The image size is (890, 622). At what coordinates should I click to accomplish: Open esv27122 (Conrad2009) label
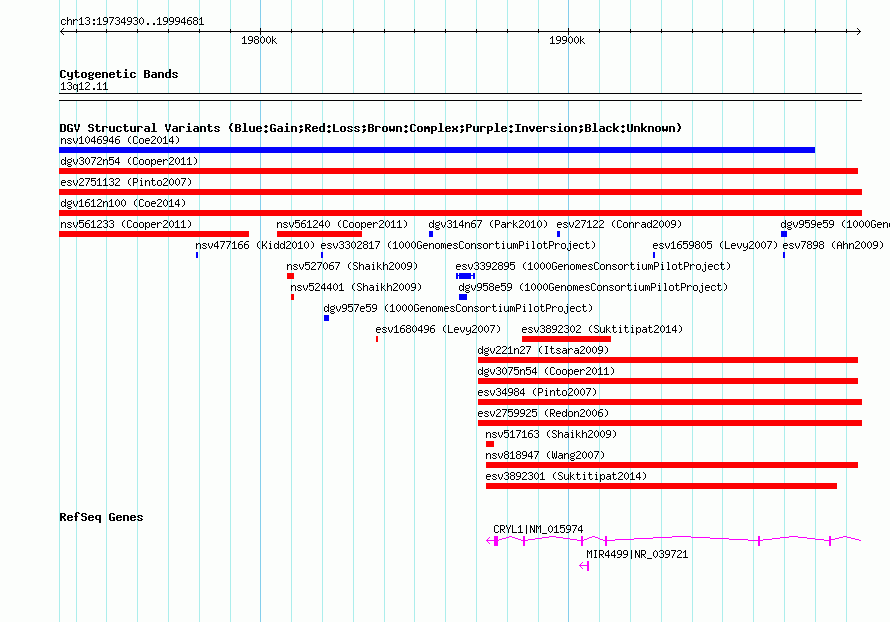coord(619,224)
